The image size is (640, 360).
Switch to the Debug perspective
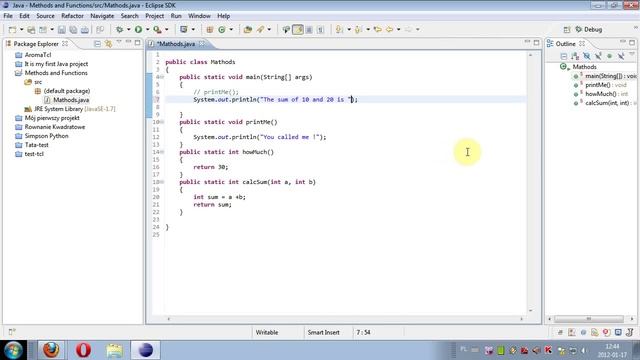point(589,29)
